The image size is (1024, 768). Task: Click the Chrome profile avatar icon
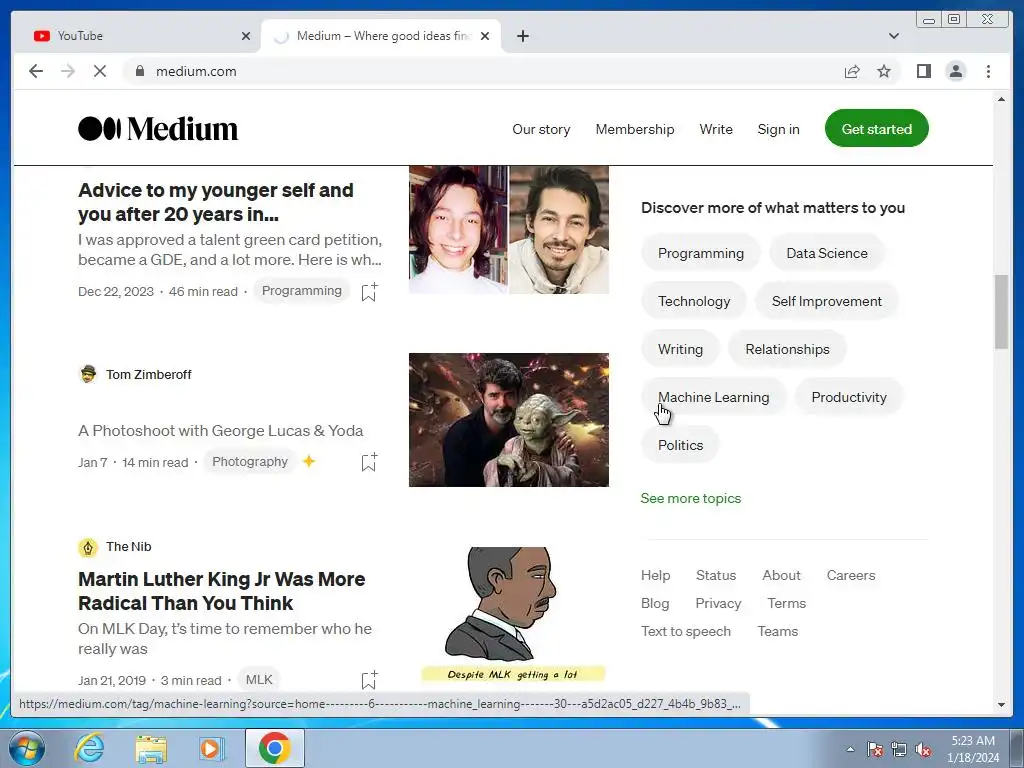point(955,71)
